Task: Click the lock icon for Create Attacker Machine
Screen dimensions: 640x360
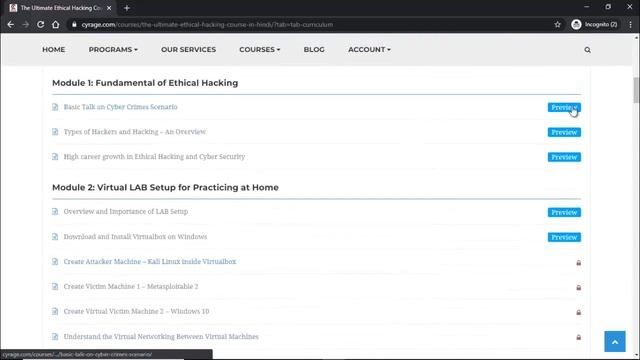Action: [x=578, y=263]
